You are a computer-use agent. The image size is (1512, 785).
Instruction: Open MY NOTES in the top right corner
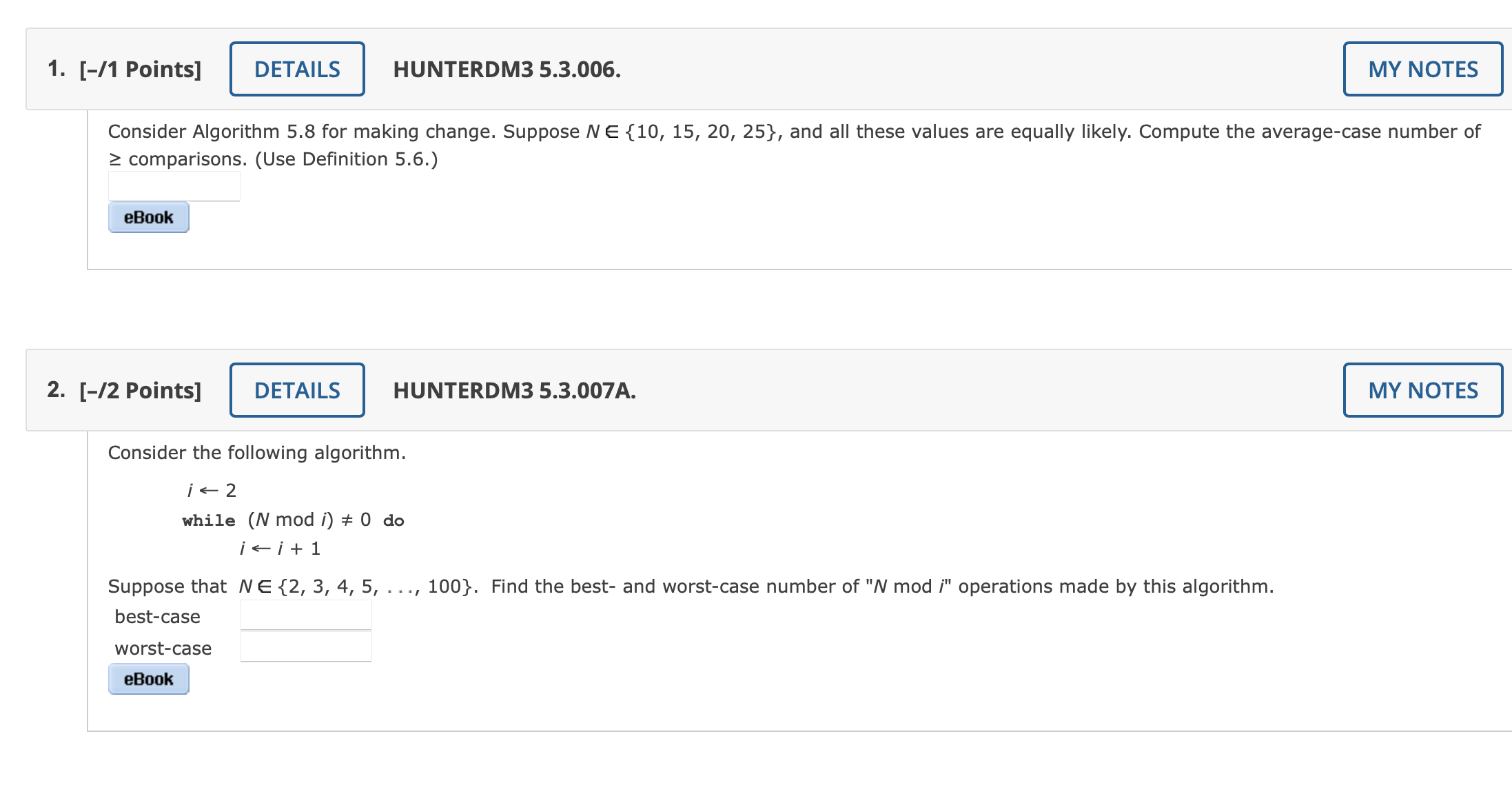tap(1422, 68)
